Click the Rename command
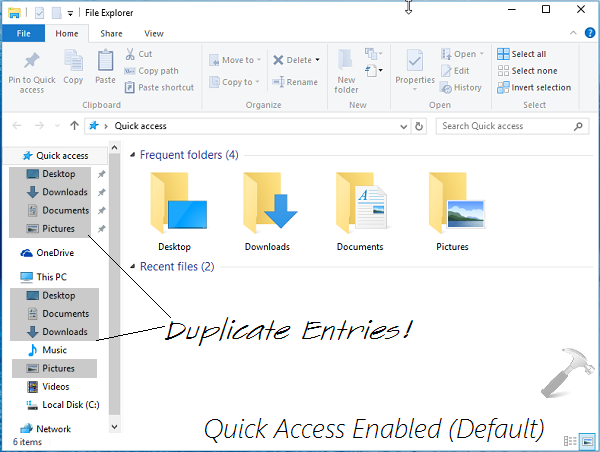The image size is (600, 452). pos(295,82)
